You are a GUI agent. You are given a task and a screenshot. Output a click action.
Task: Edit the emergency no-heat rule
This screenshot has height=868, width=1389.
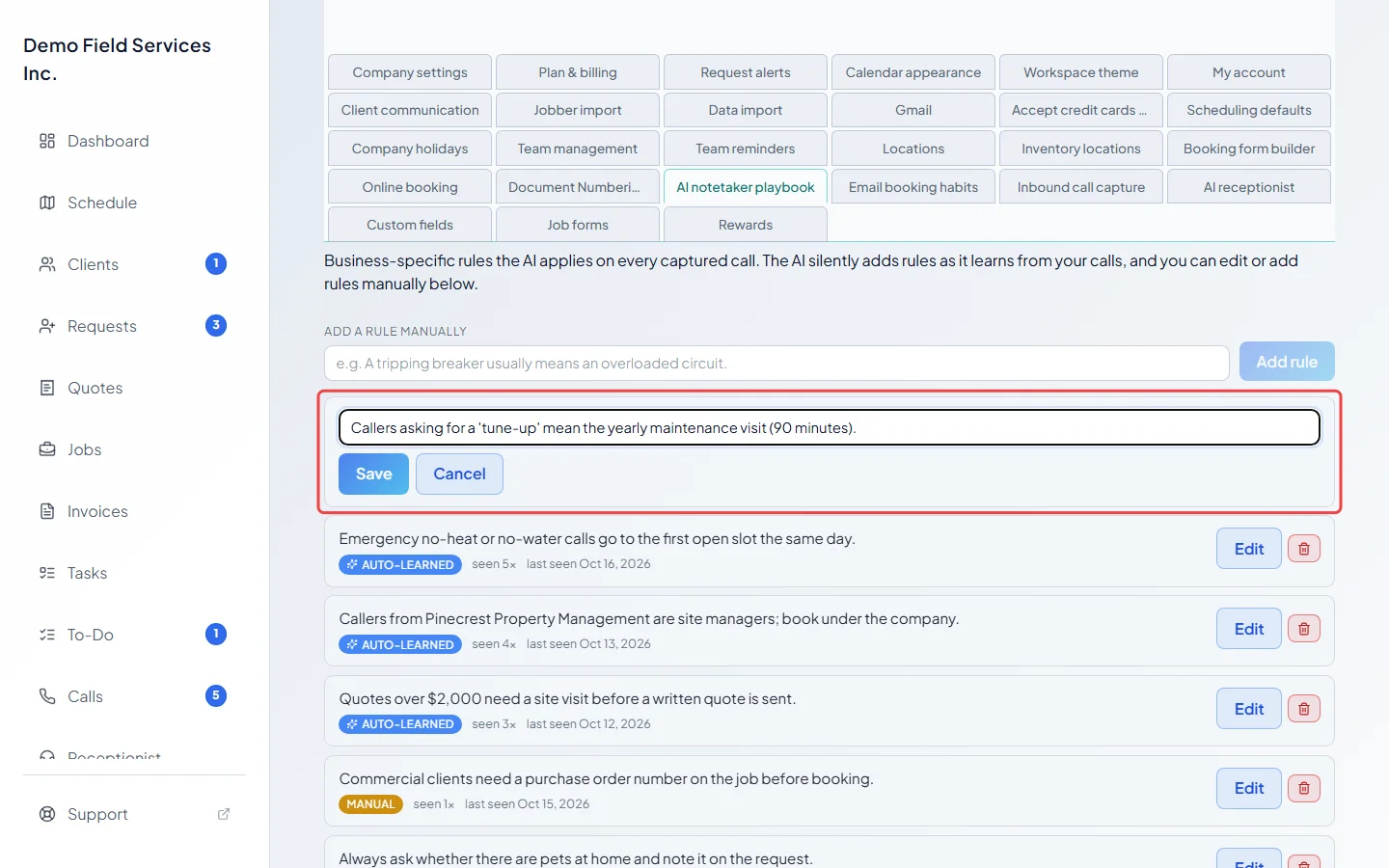1249,549
